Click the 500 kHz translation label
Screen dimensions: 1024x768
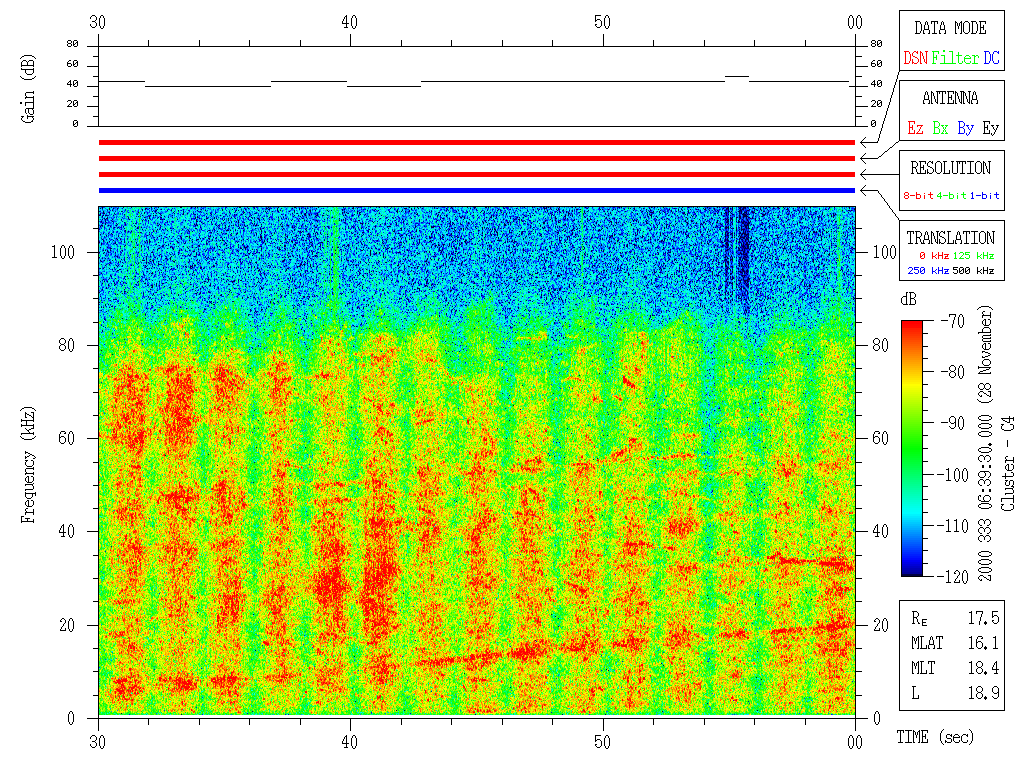coord(975,271)
